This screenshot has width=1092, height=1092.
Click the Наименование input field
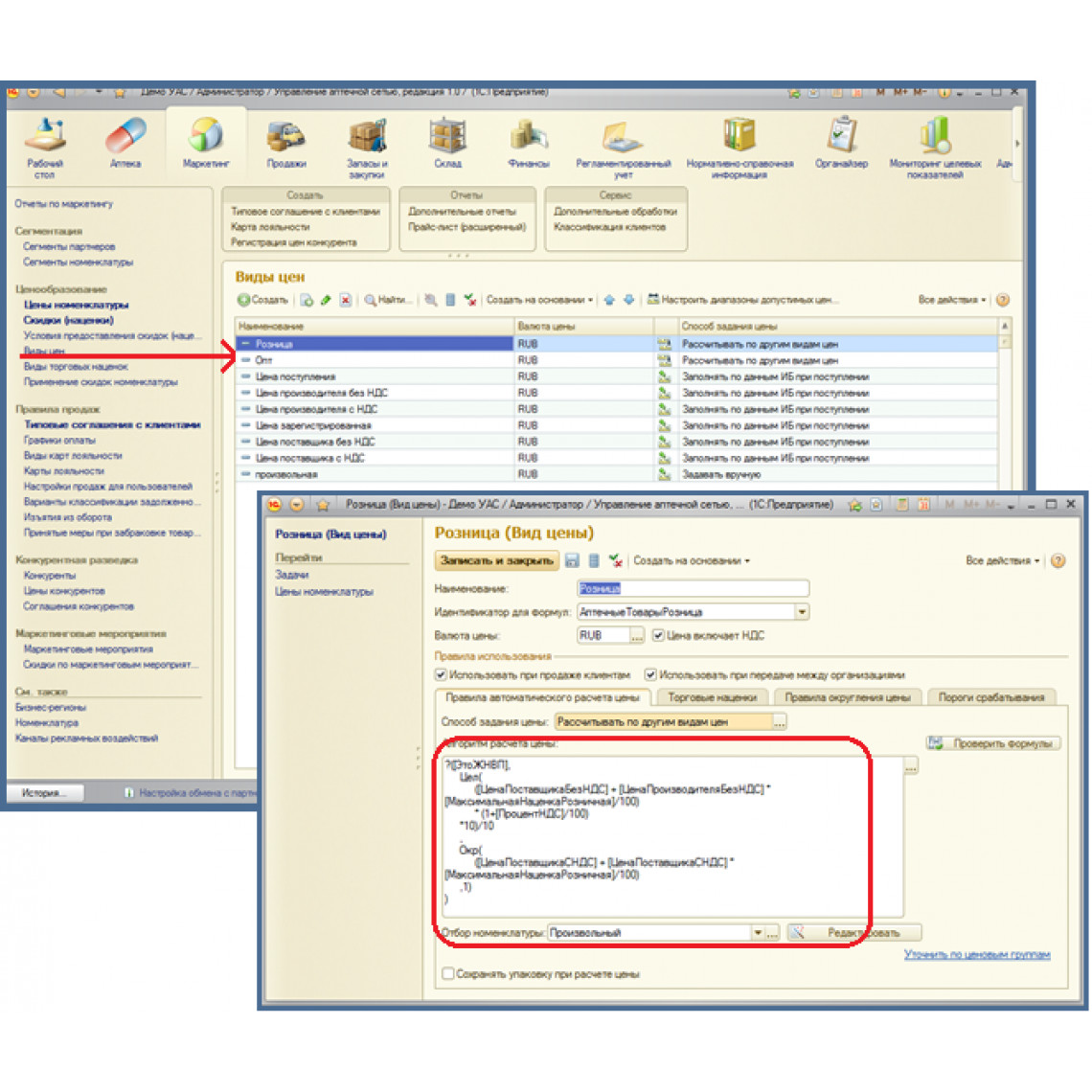[693, 589]
